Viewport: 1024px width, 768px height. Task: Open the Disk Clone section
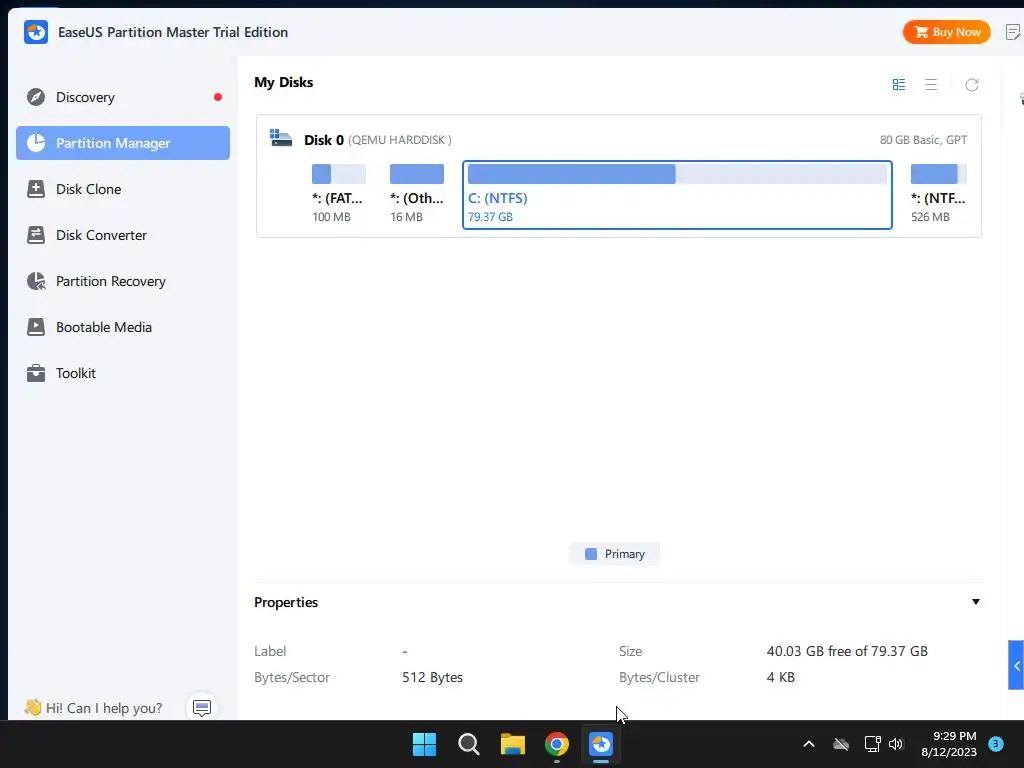123,189
